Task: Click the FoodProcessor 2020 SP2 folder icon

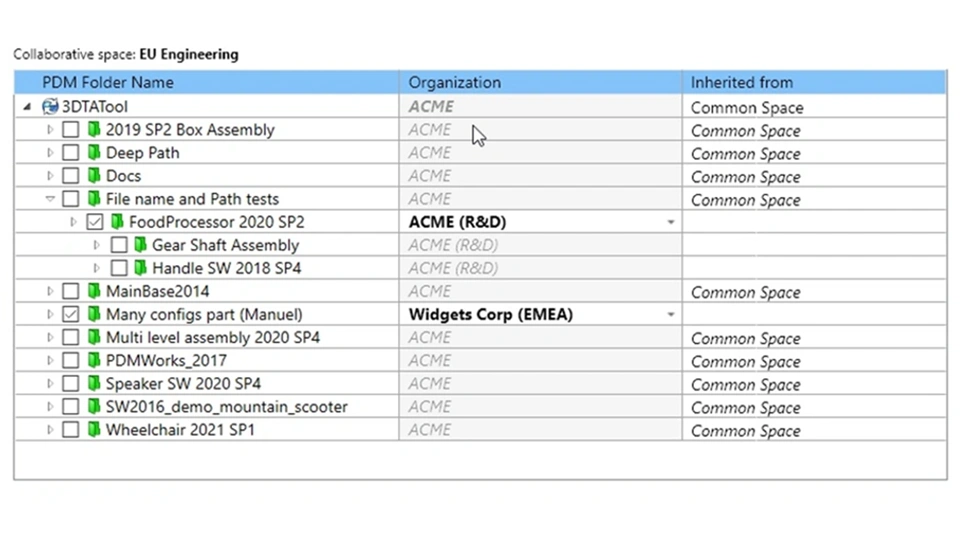Action: [117, 222]
